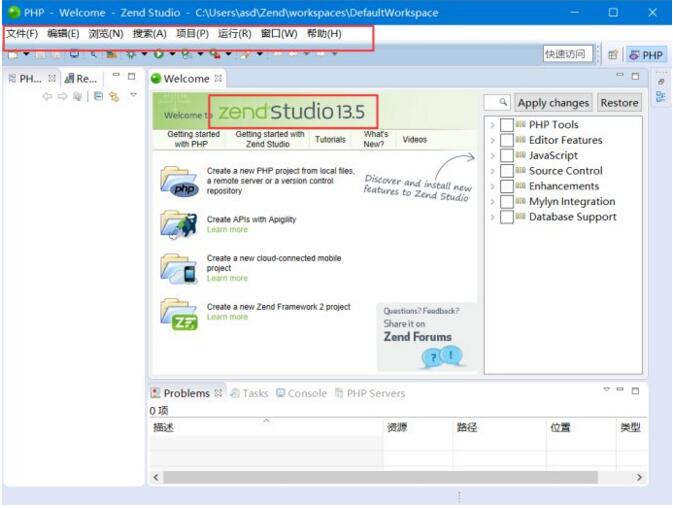Check the PHP Tools checkbox

pos(507,125)
